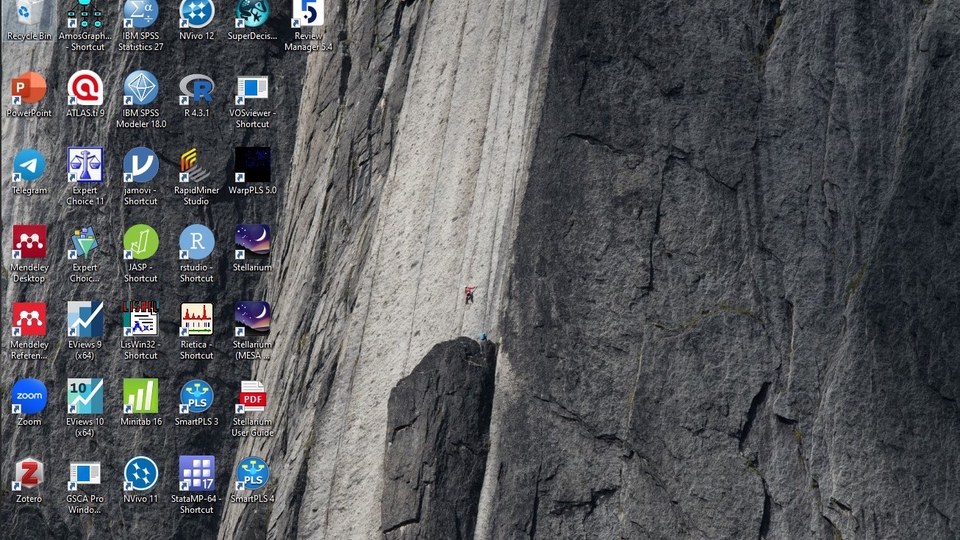Open Mendeley Reference Manager icon
Image resolution: width=960 pixels, height=540 pixels.
tap(29, 331)
